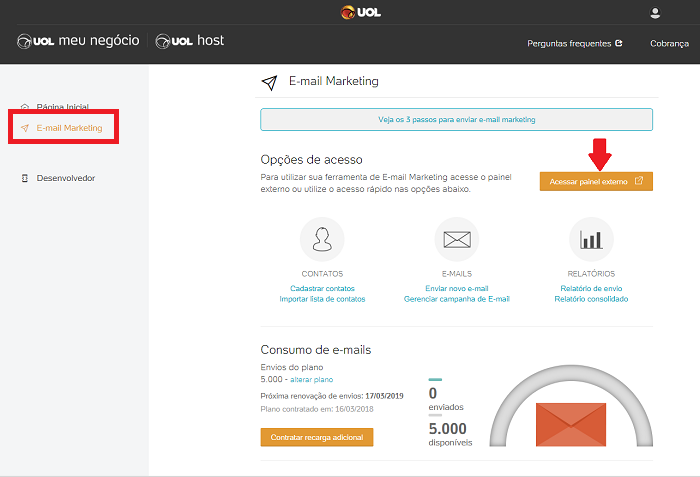
Task: Open Importar lista de contatos link
Action: [322, 299]
